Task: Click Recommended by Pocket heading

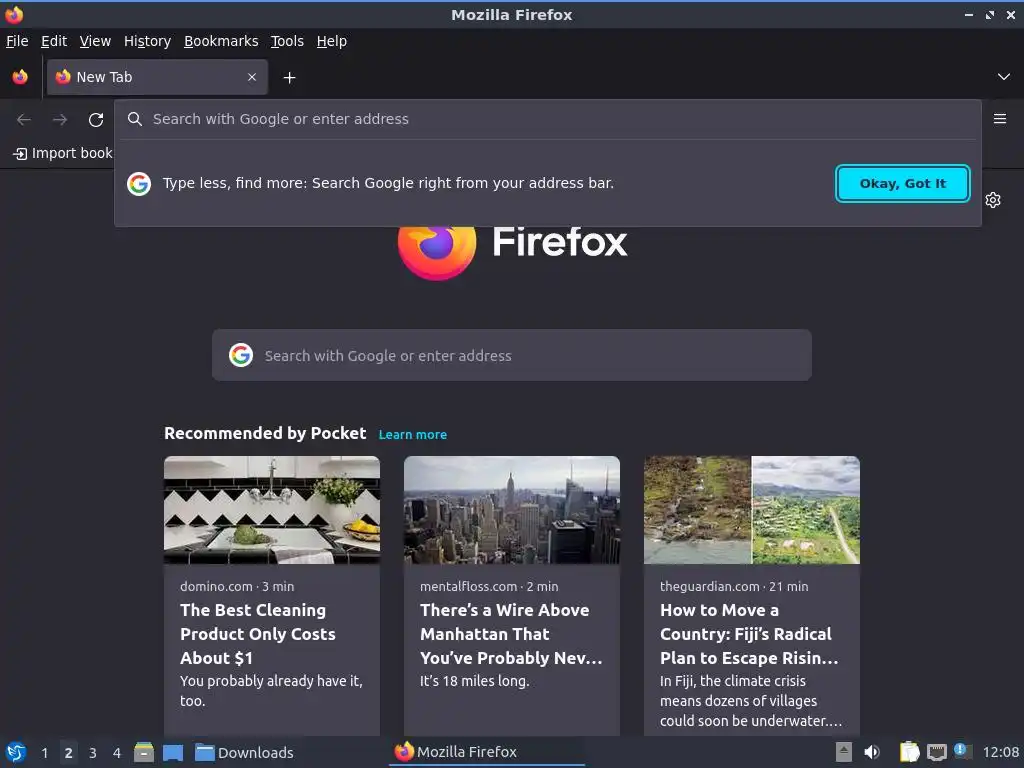Action: point(265,434)
